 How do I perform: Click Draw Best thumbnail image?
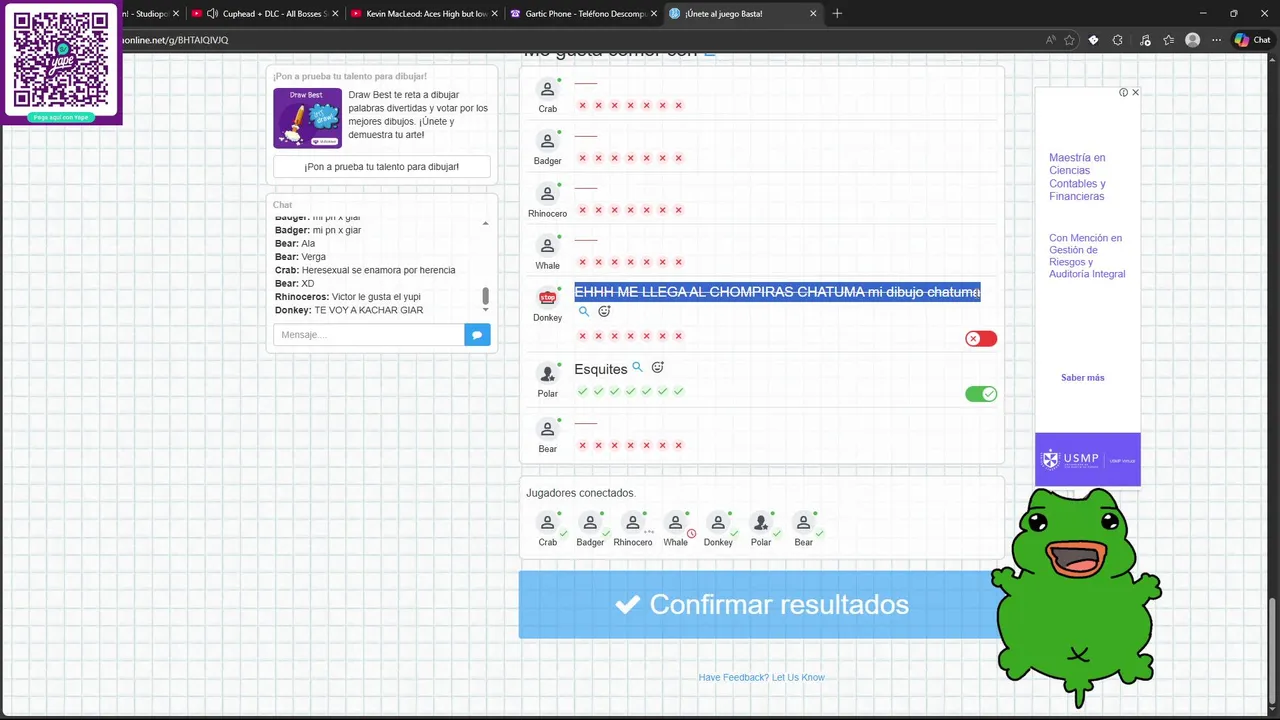308,119
